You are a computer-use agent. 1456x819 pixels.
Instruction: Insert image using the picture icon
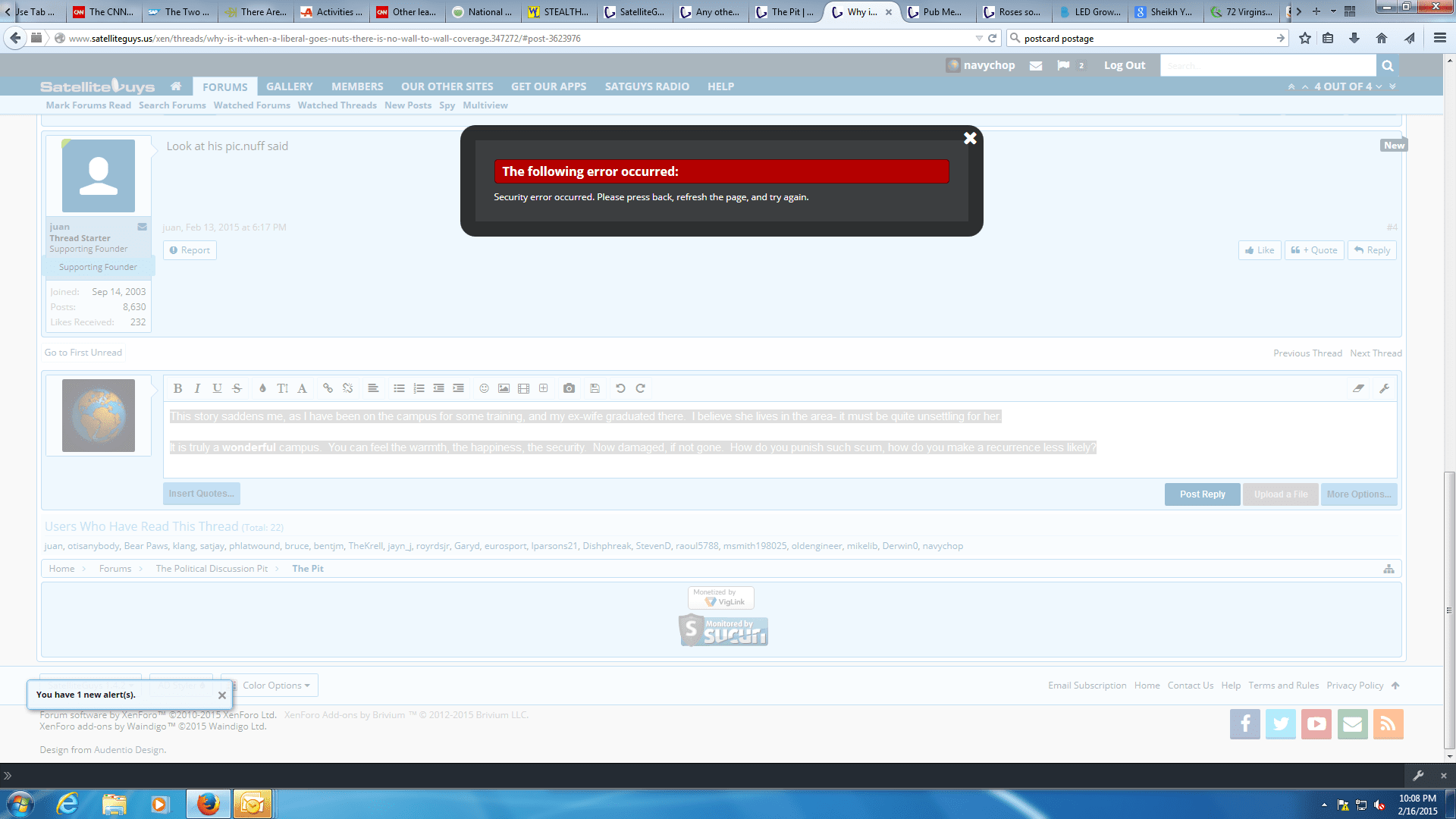[x=504, y=388]
